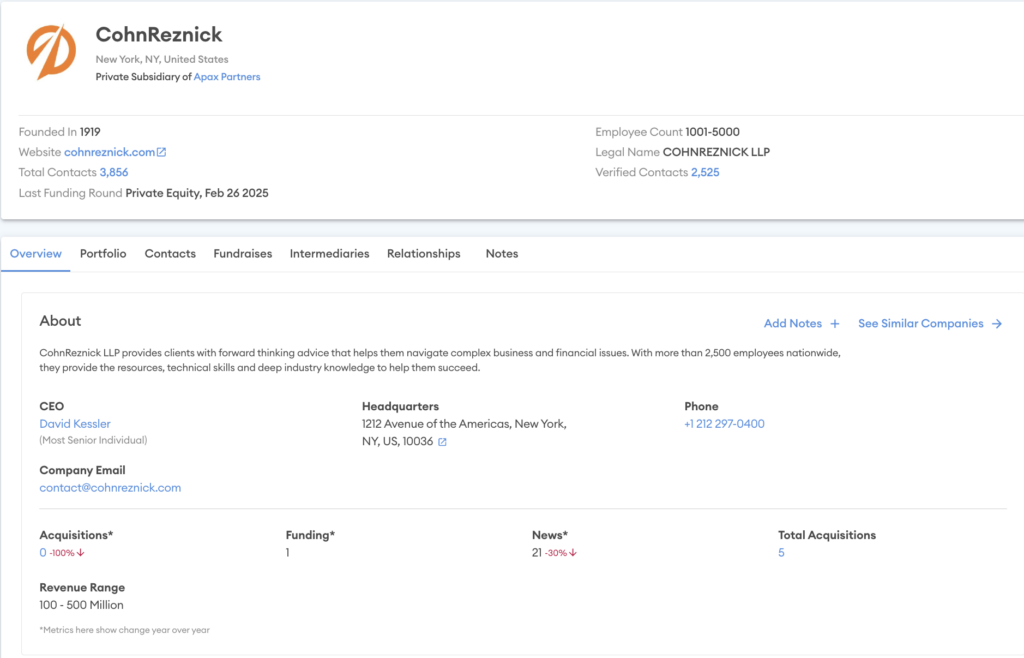Open Verified Contacts count 2,525
This screenshot has height=658, width=1024.
click(705, 172)
